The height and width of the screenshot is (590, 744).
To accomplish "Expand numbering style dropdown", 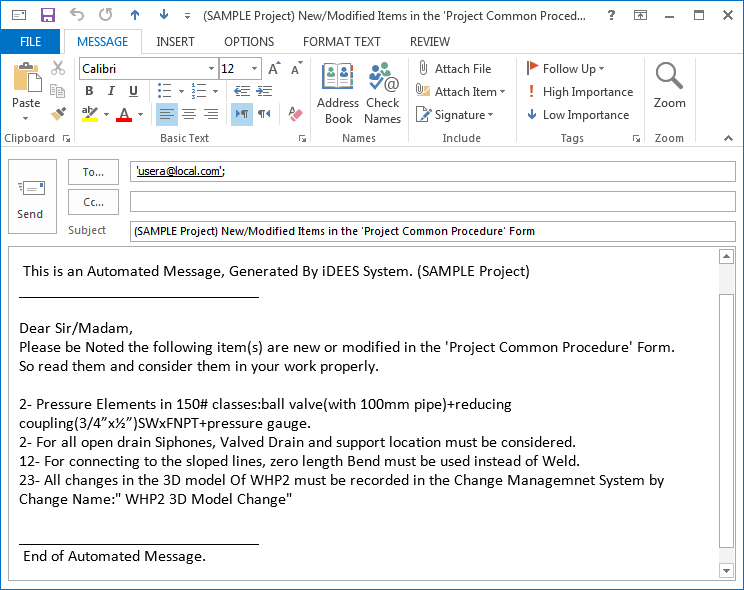I will point(215,91).
